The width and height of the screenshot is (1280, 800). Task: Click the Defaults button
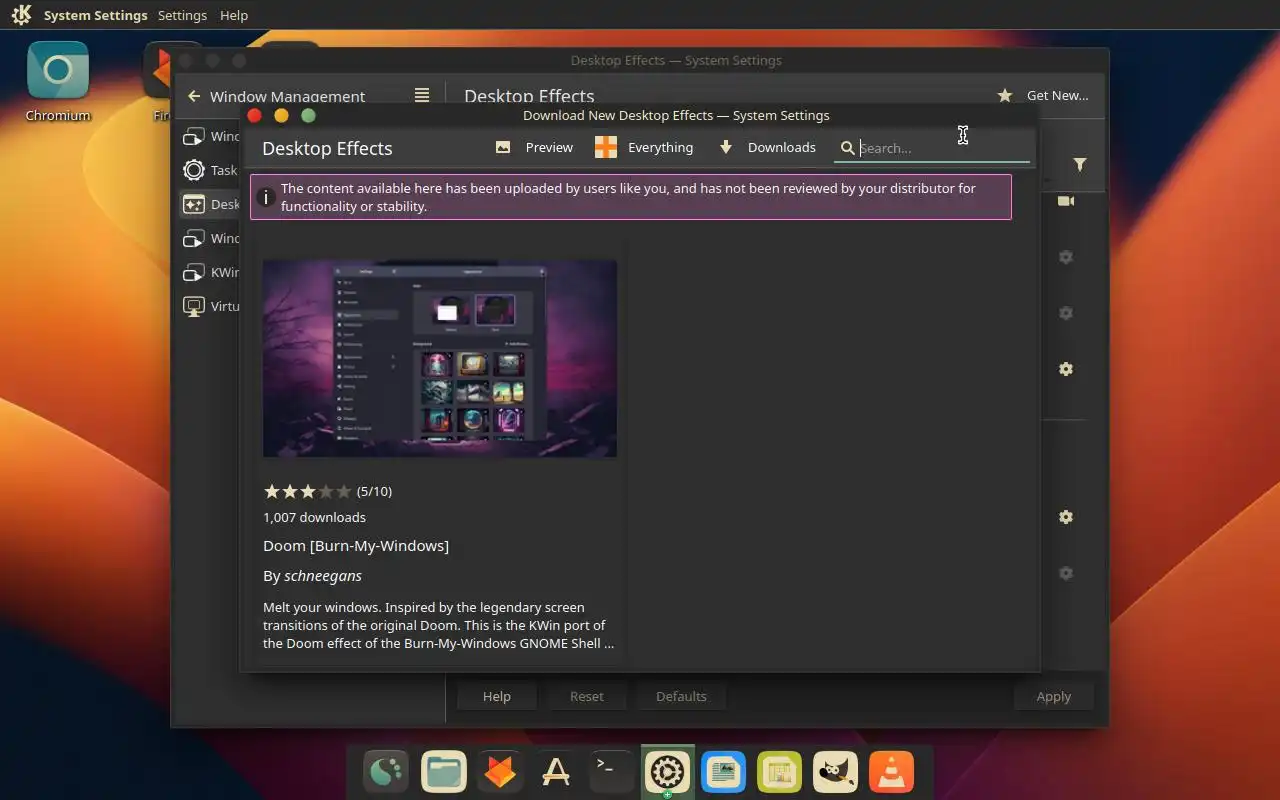681,696
